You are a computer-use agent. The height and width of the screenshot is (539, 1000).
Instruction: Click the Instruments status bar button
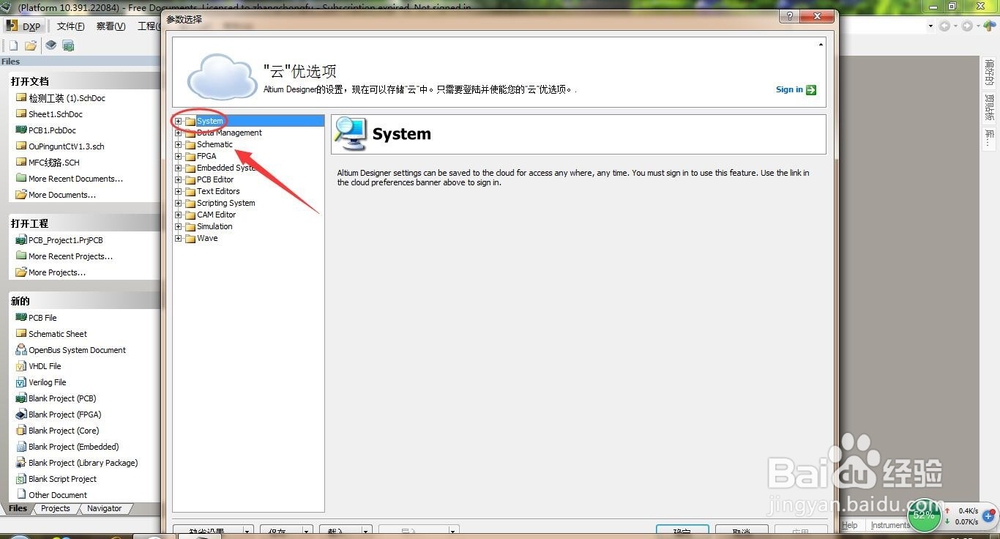pos(890,525)
